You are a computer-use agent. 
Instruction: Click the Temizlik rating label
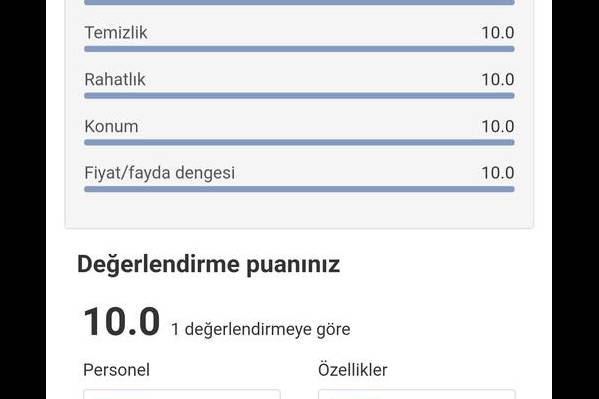(116, 32)
